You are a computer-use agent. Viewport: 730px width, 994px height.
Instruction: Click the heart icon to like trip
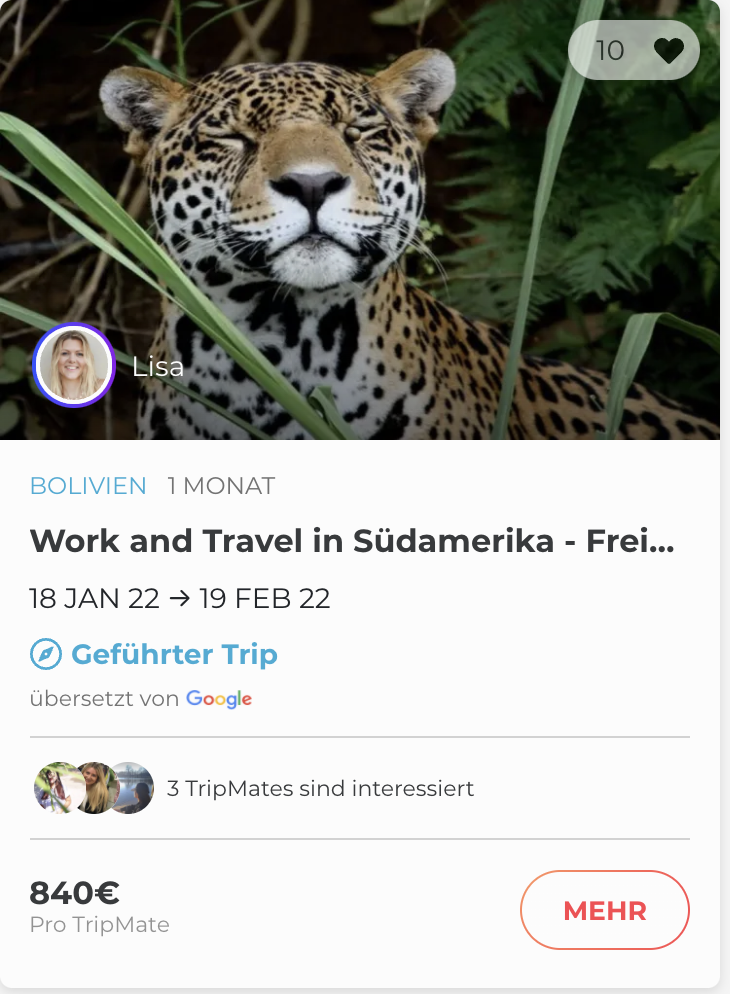(668, 50)
